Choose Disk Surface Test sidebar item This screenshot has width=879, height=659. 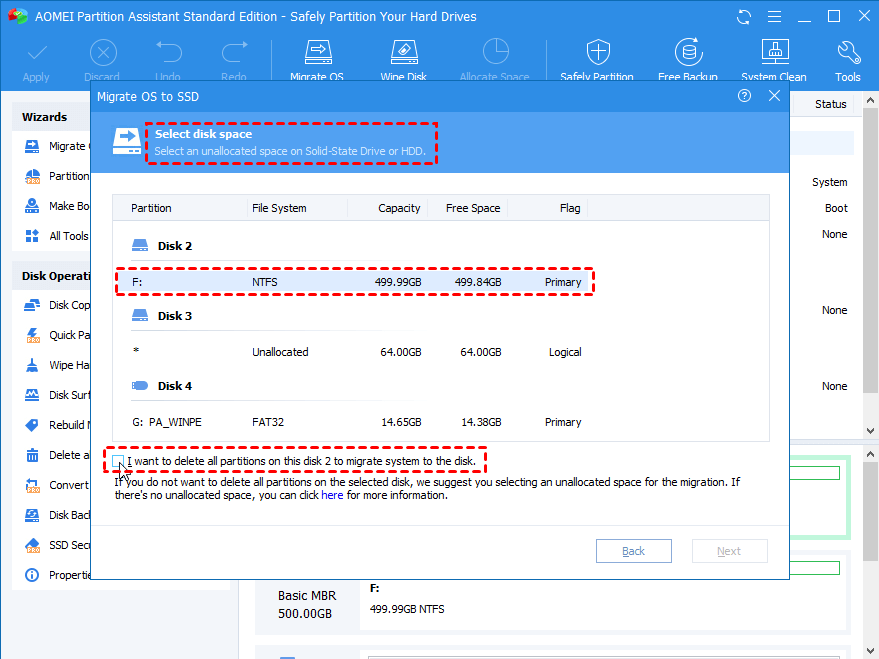56,395
